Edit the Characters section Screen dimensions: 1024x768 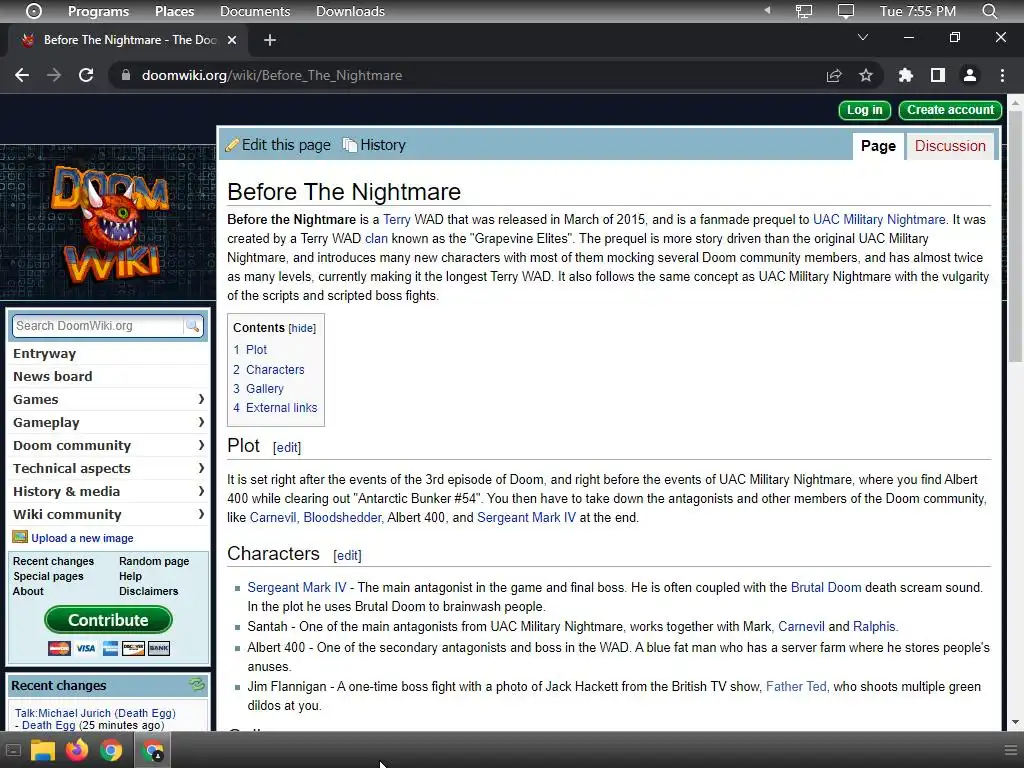coord(347,555)
